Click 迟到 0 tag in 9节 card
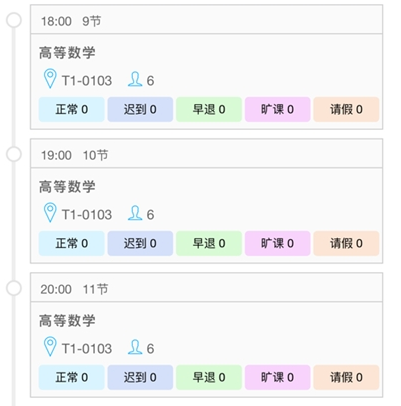This screenshot has height=406, width=401. click(140, 109)
